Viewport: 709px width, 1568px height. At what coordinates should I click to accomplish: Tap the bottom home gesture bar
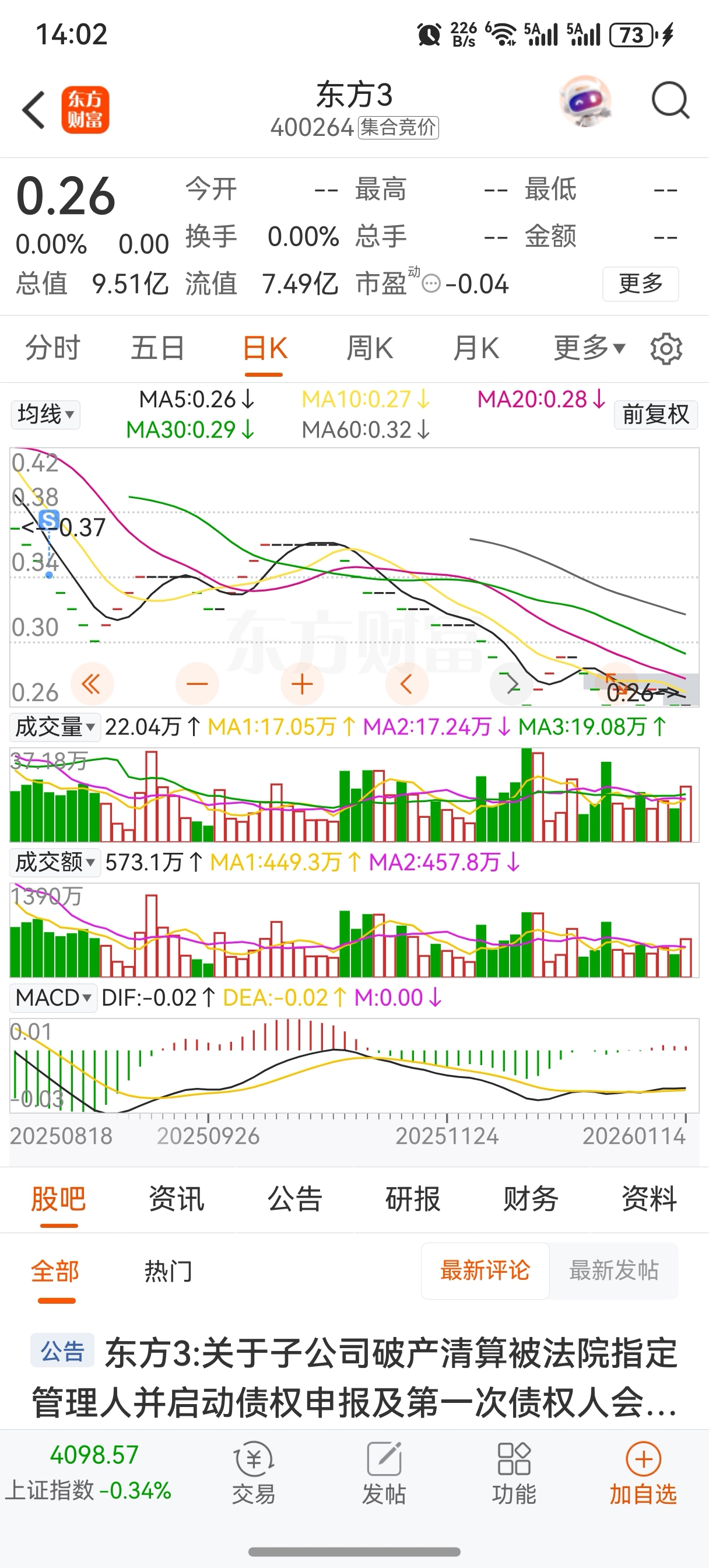tap(354, 1552)
